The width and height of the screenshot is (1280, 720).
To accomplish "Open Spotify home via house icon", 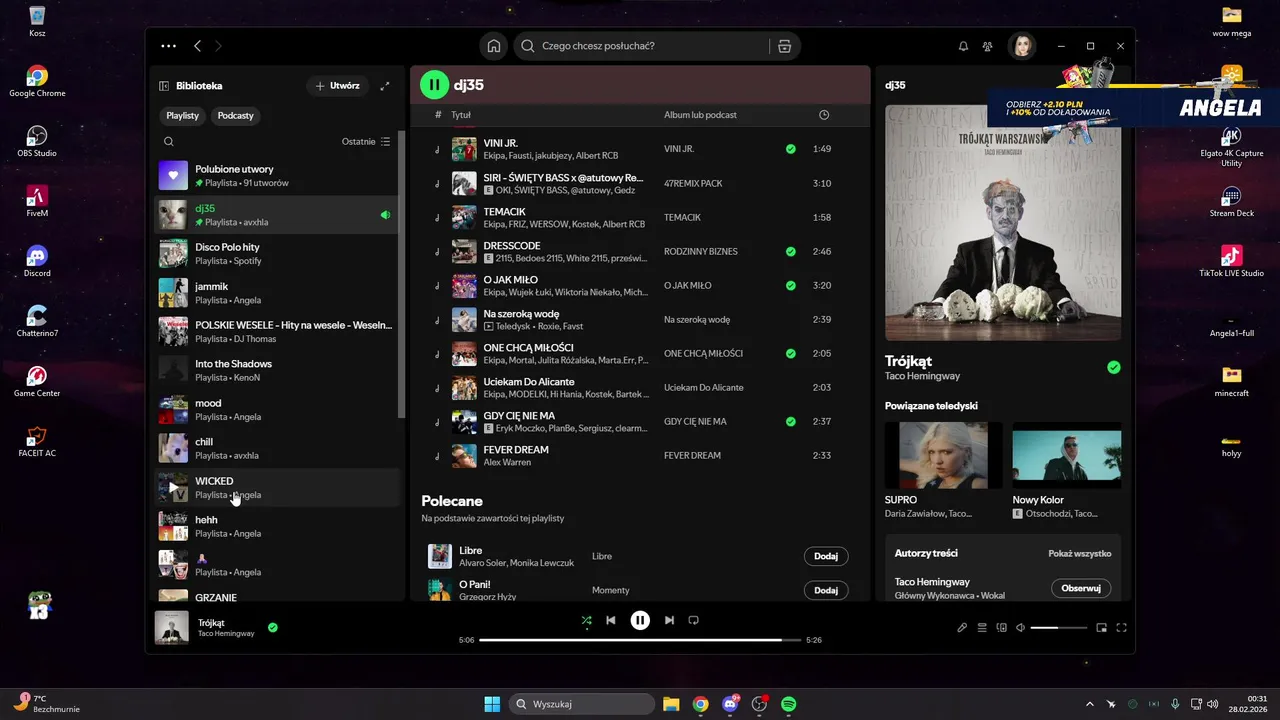I will 493,46.
